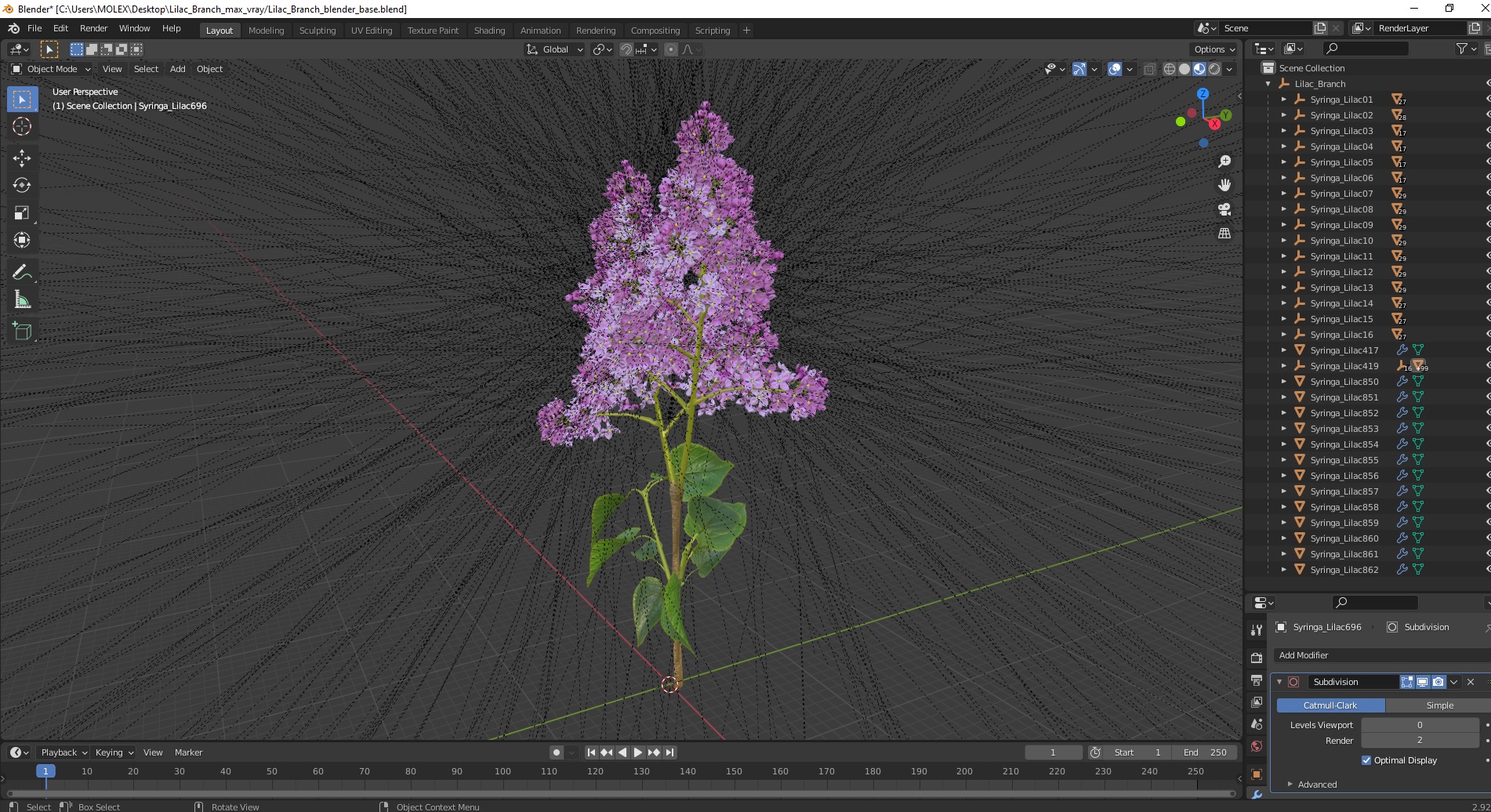Switch to wireframe viewport shading
Screen dimensions: 1491x812
pyautogui.click(x=1170, y=69)
